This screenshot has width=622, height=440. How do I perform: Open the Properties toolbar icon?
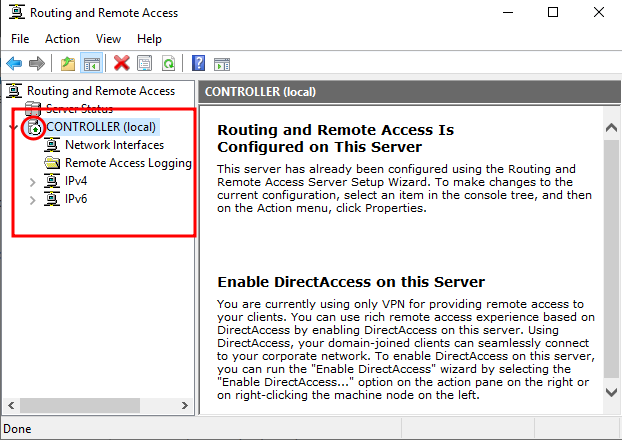144,63
